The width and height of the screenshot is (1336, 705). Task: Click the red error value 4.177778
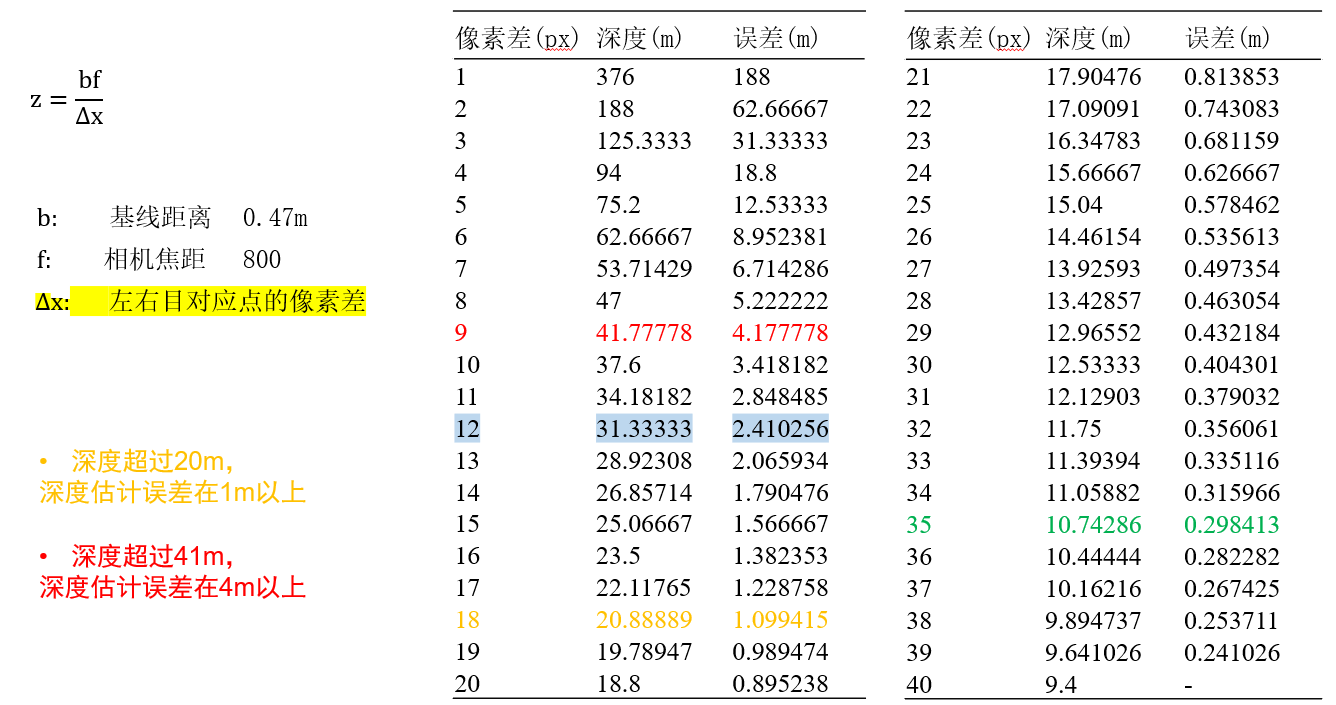tap(780, 333)
